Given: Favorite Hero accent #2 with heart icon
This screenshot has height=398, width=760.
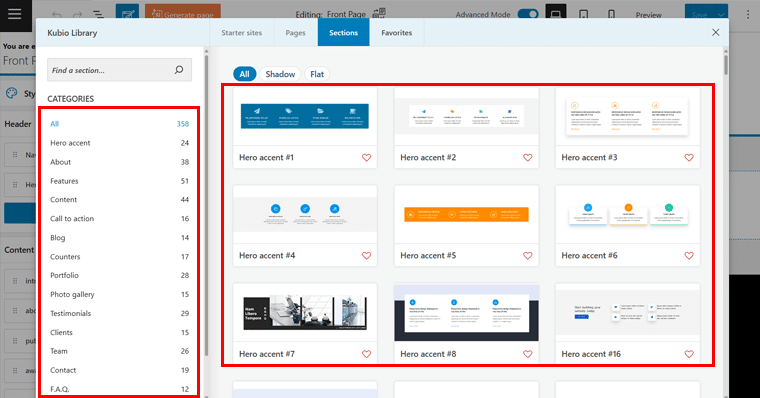Looking at the screenshot, I should [x=528, y=158].
